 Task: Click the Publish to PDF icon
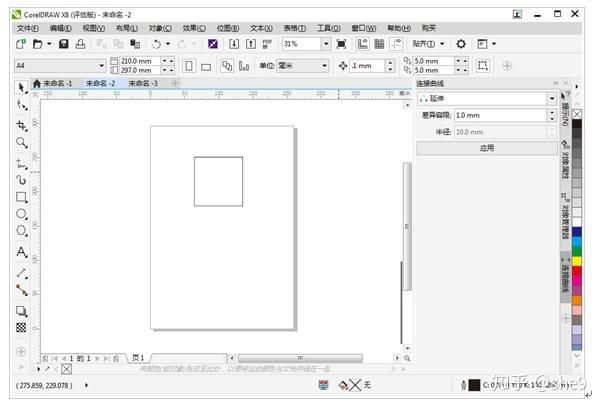pos(267,44)
